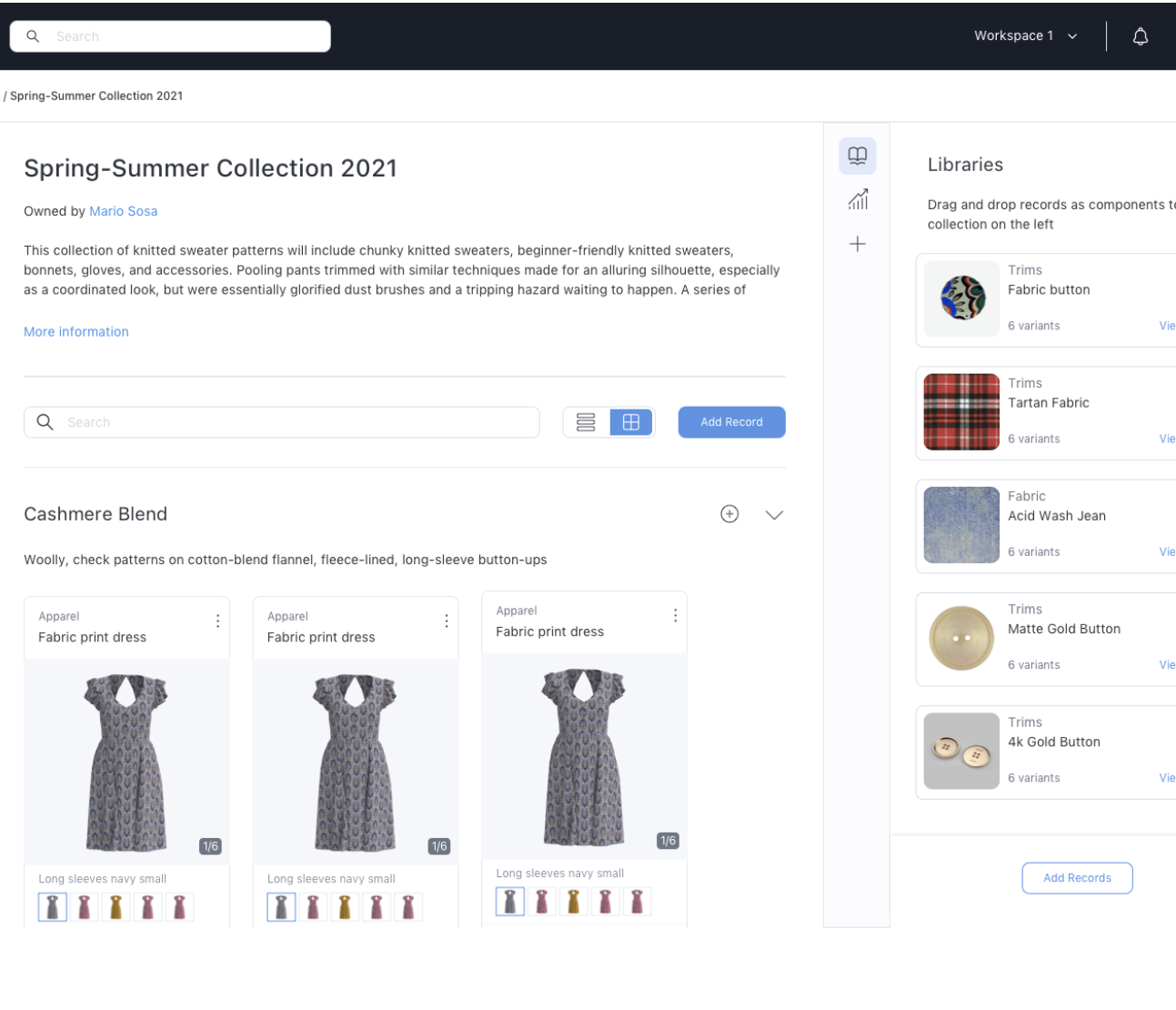The width and height of the screenshot is (1176, 1010).
Task: Click the collection records search field
Action: point(282,422)
